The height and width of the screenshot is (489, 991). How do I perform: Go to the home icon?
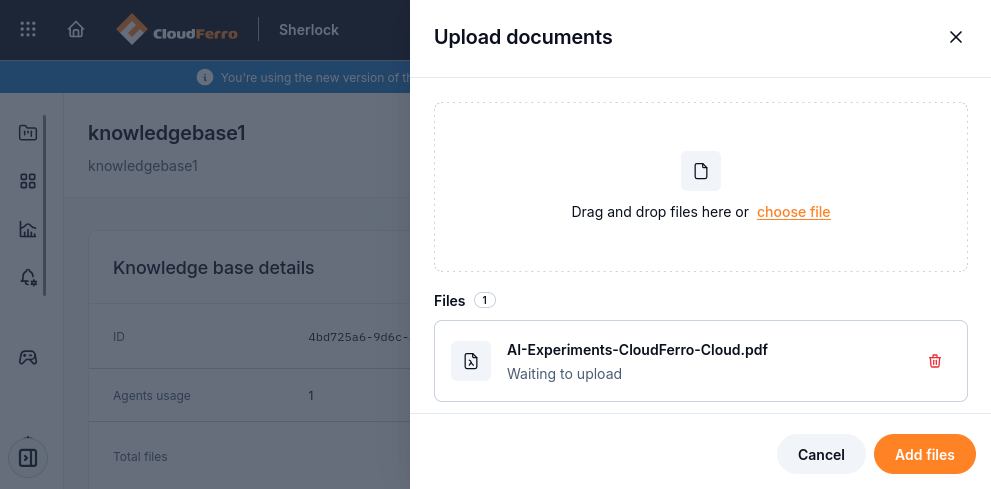[x=76, y=30]
